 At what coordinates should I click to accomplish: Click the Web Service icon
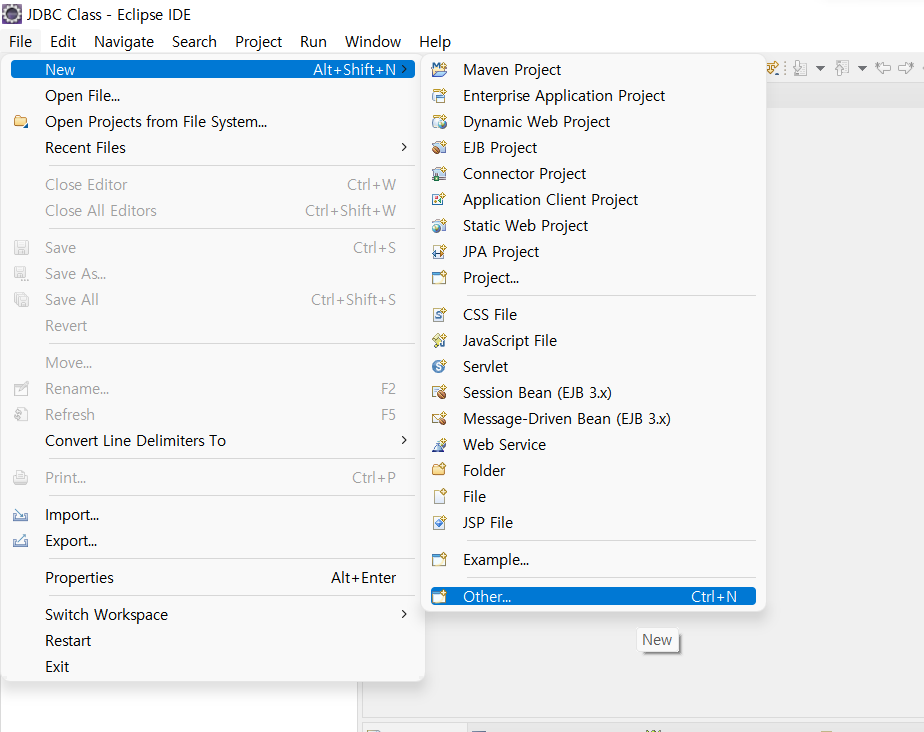(439, 444)
